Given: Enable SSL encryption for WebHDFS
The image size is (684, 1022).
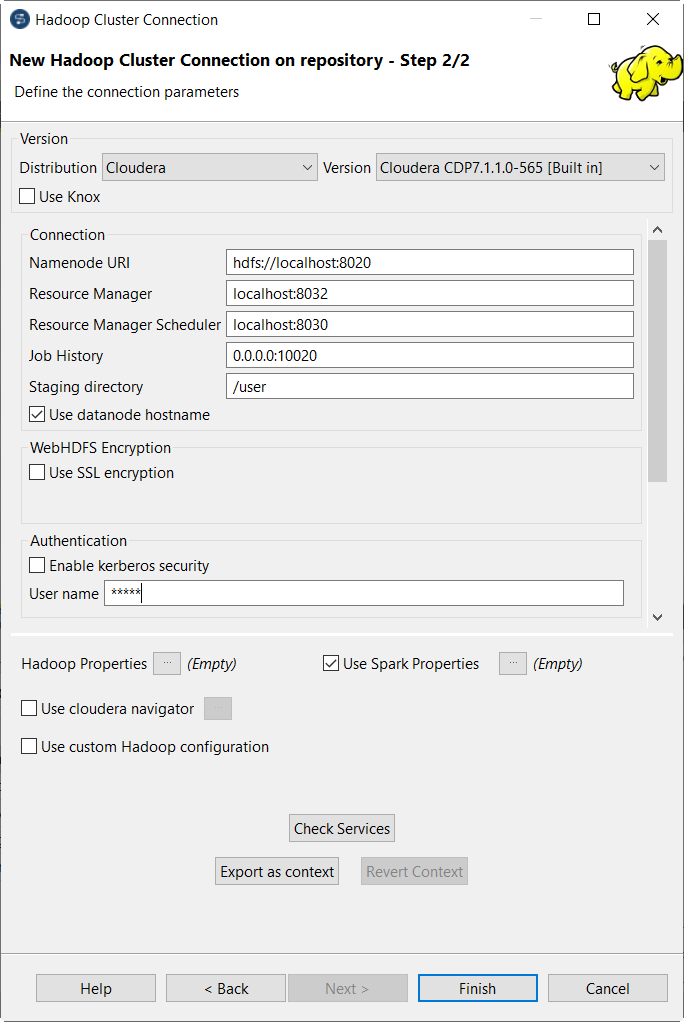Looking at the screenshot, I should 37,473.
